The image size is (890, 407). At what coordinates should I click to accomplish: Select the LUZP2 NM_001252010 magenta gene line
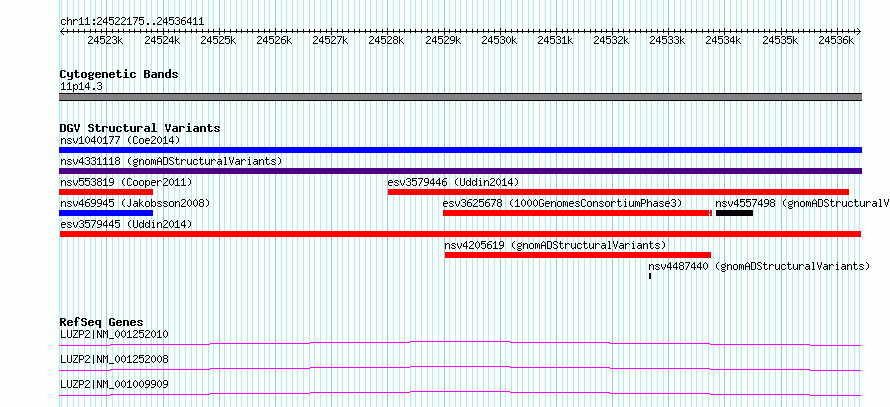click(460, 343)
